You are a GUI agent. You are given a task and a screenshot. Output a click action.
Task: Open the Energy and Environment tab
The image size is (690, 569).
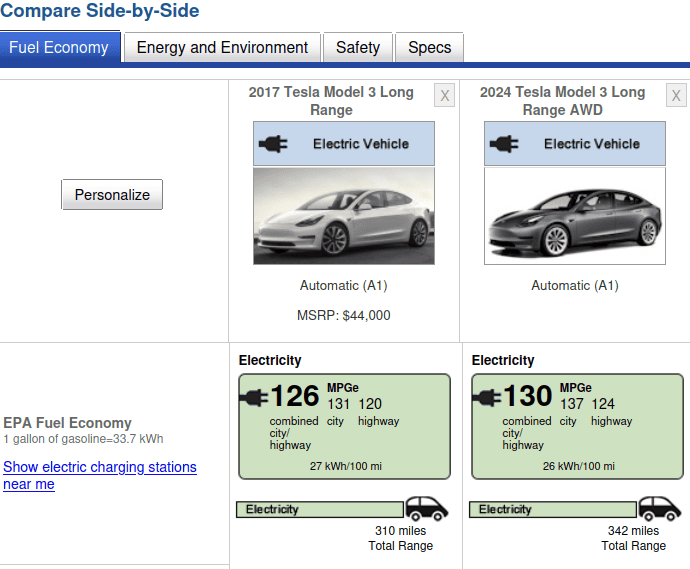222,47
